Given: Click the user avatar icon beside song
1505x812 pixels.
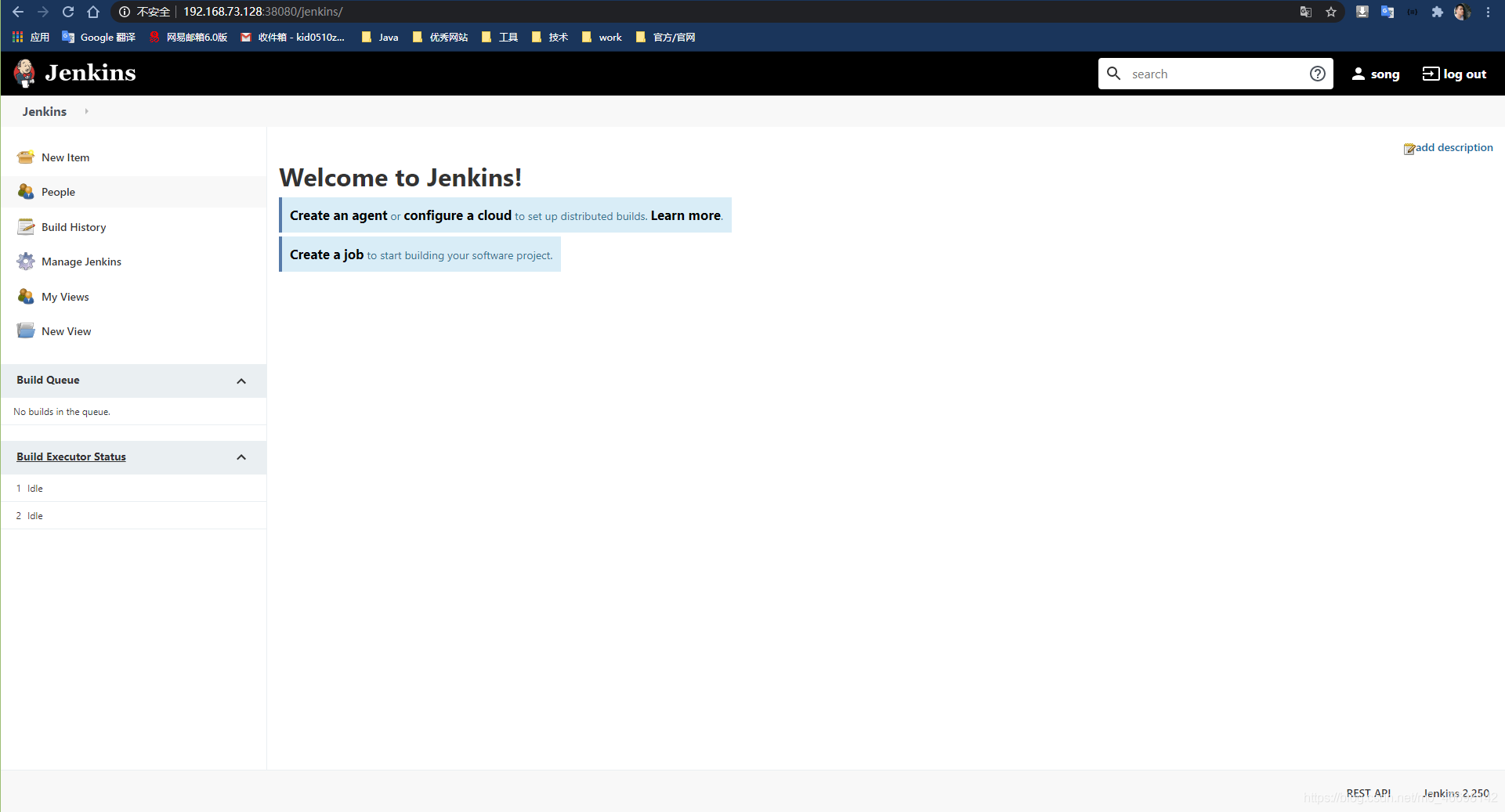Looking at the screenshot, I should (x=1358, y=74).
